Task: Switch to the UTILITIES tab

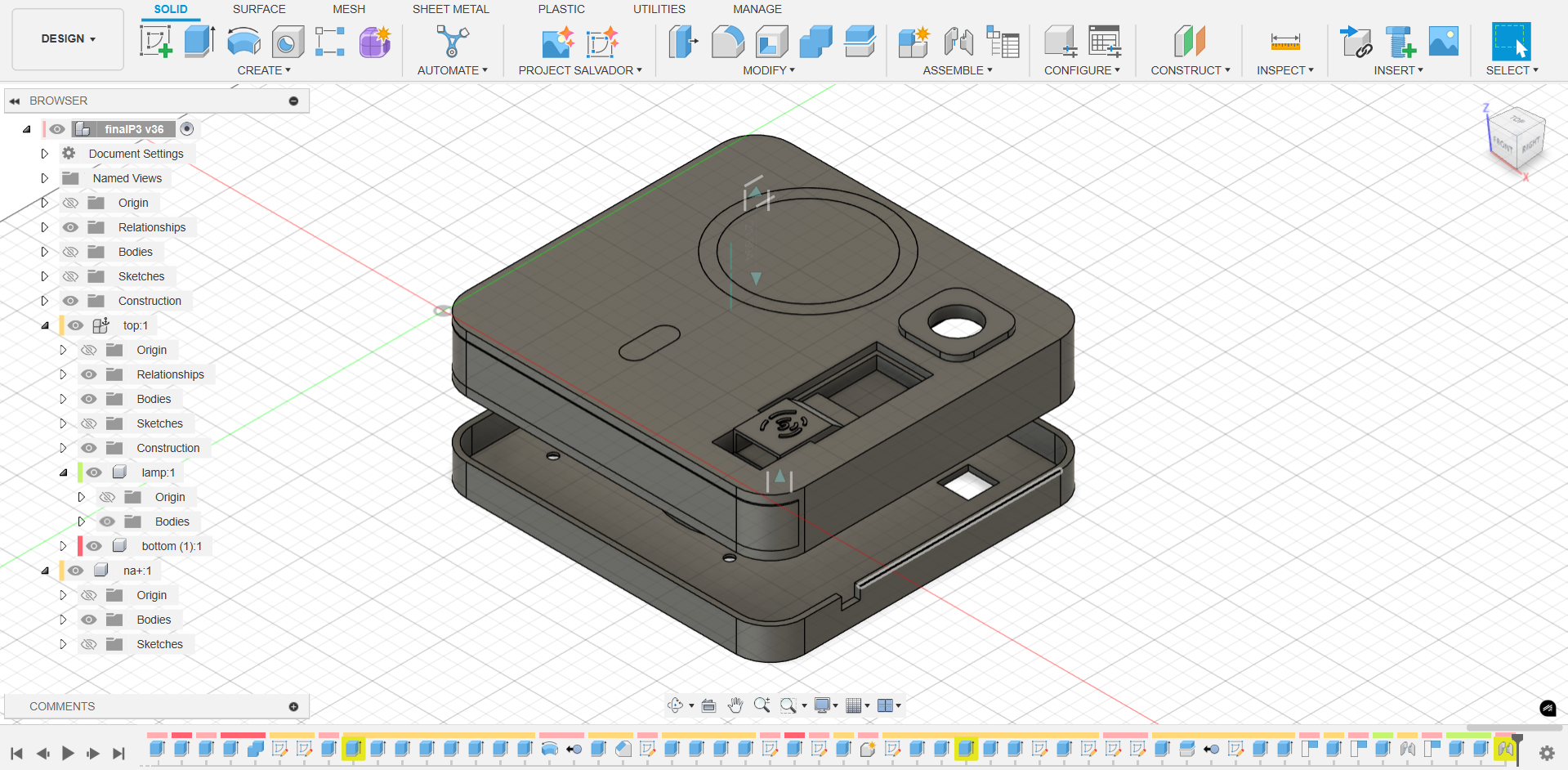Action: [x=659, y=9]
